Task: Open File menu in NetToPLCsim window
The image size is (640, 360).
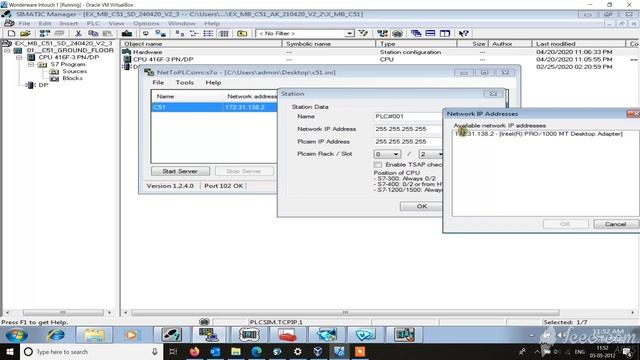Action: (158, 82)
